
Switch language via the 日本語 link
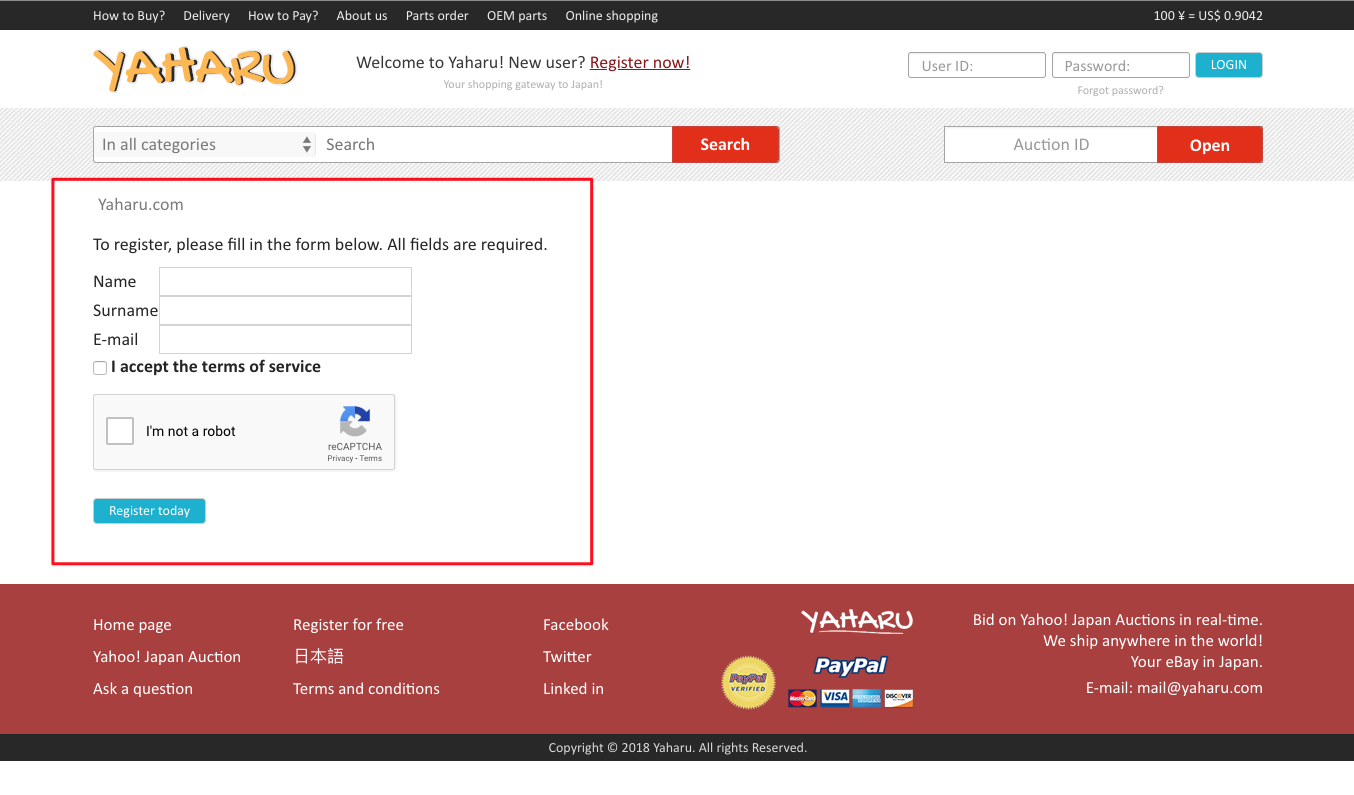(x=318, y=657)
